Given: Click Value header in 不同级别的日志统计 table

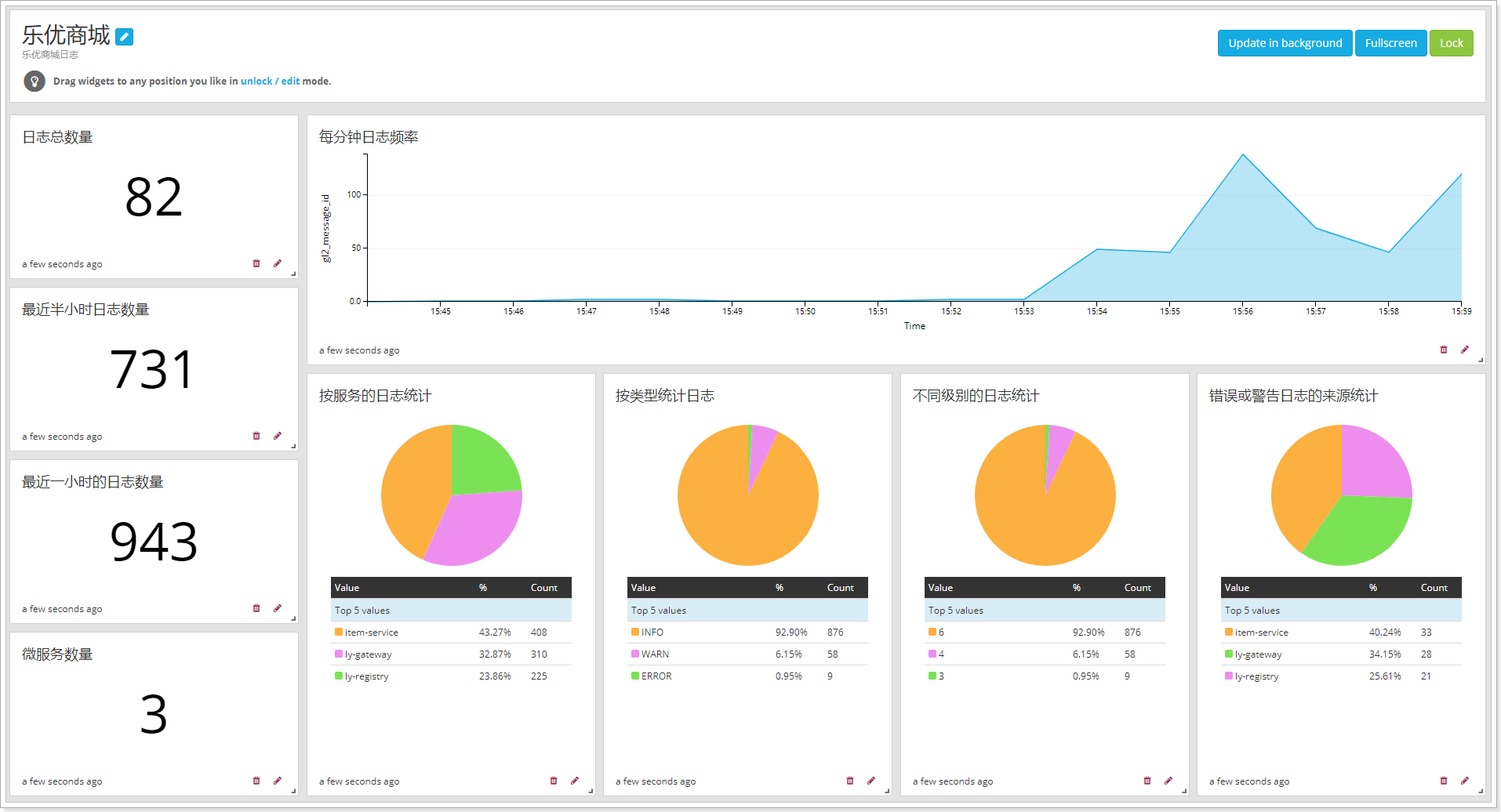Looking at the screenshot, I should (940, 588).
